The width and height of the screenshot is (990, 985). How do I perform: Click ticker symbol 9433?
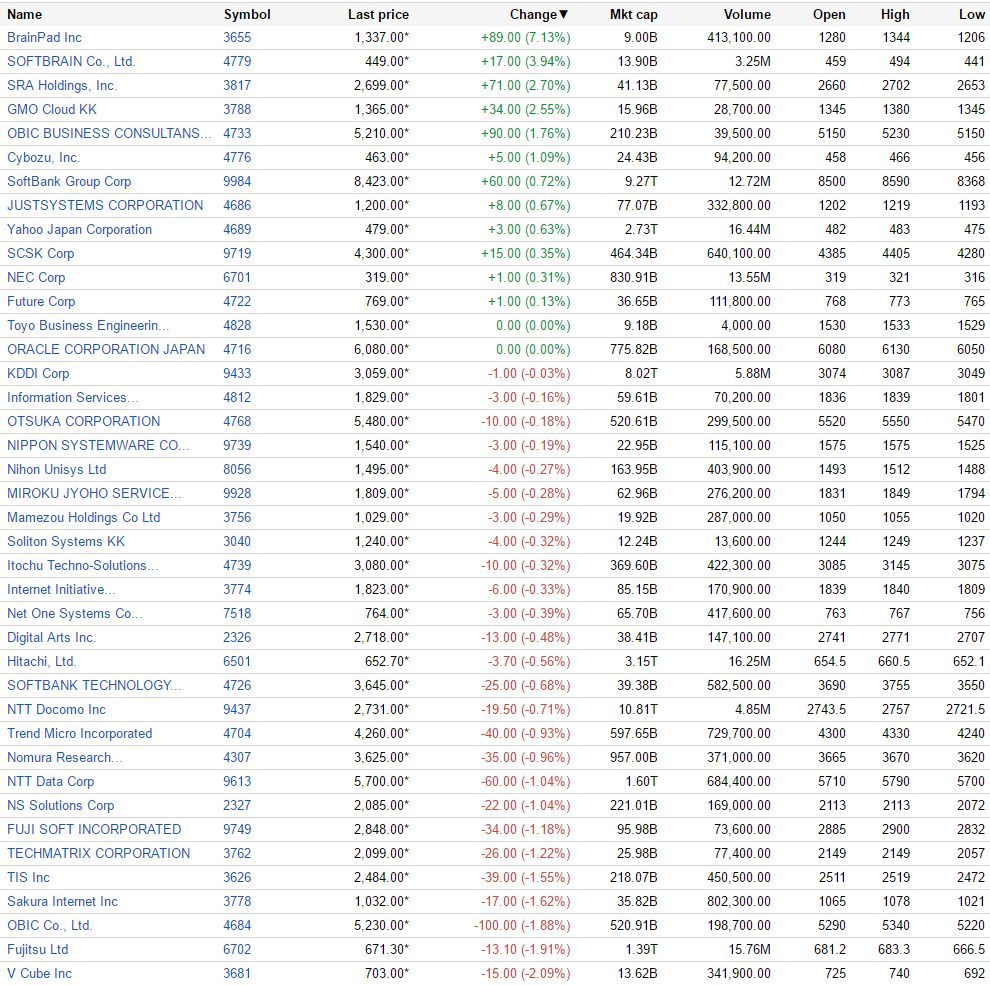(237, 373)
